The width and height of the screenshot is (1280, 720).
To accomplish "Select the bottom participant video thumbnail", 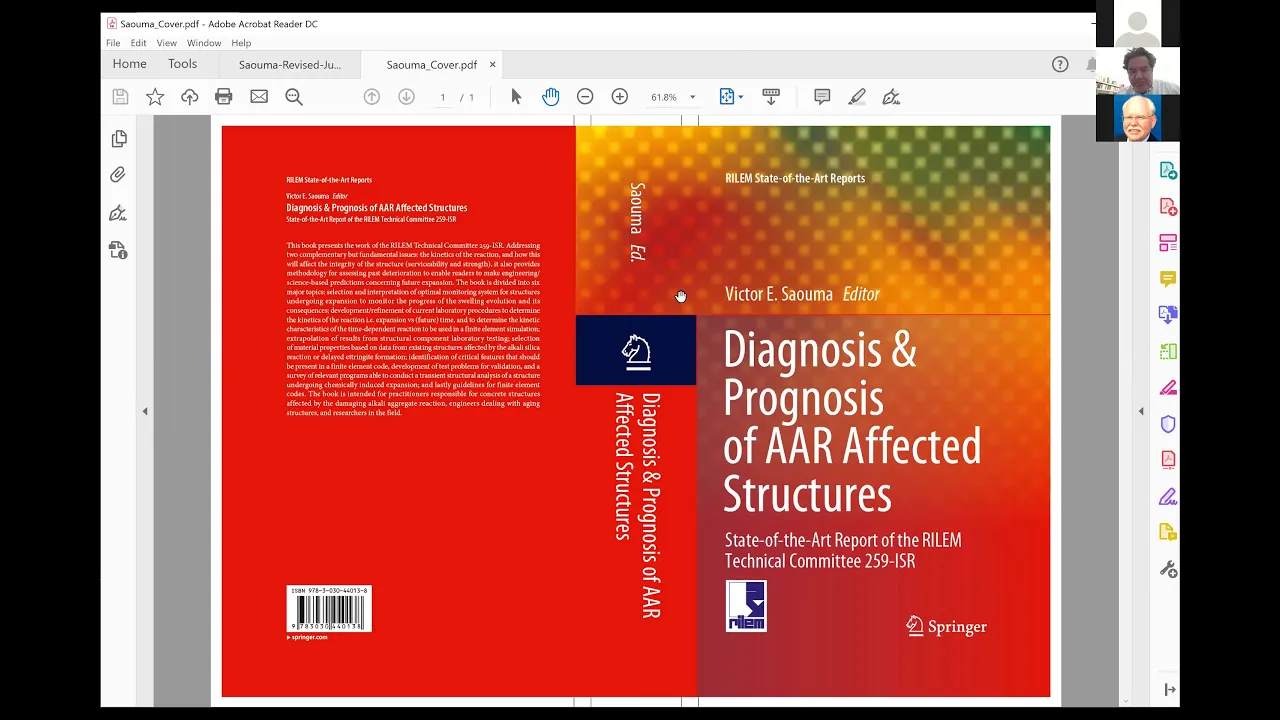I will pyautogui.click(x=1137, y=118).
